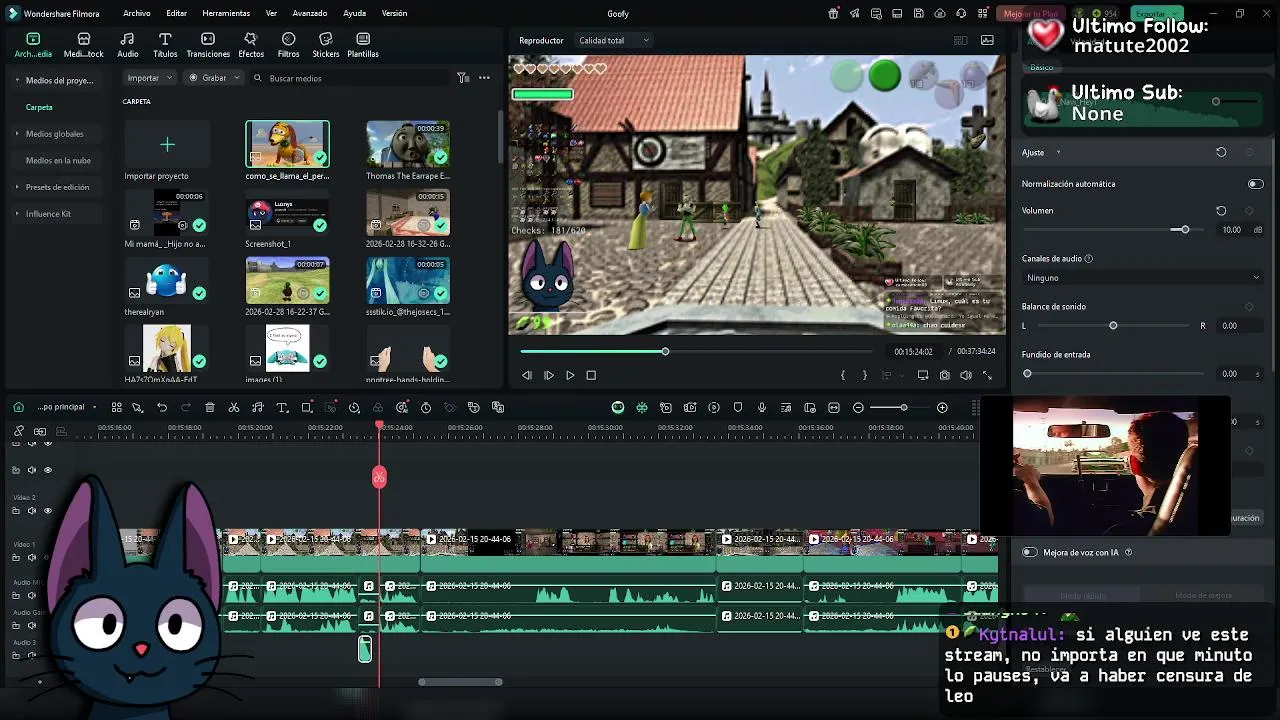Click the player volume speaker icon

click(966, 375)
